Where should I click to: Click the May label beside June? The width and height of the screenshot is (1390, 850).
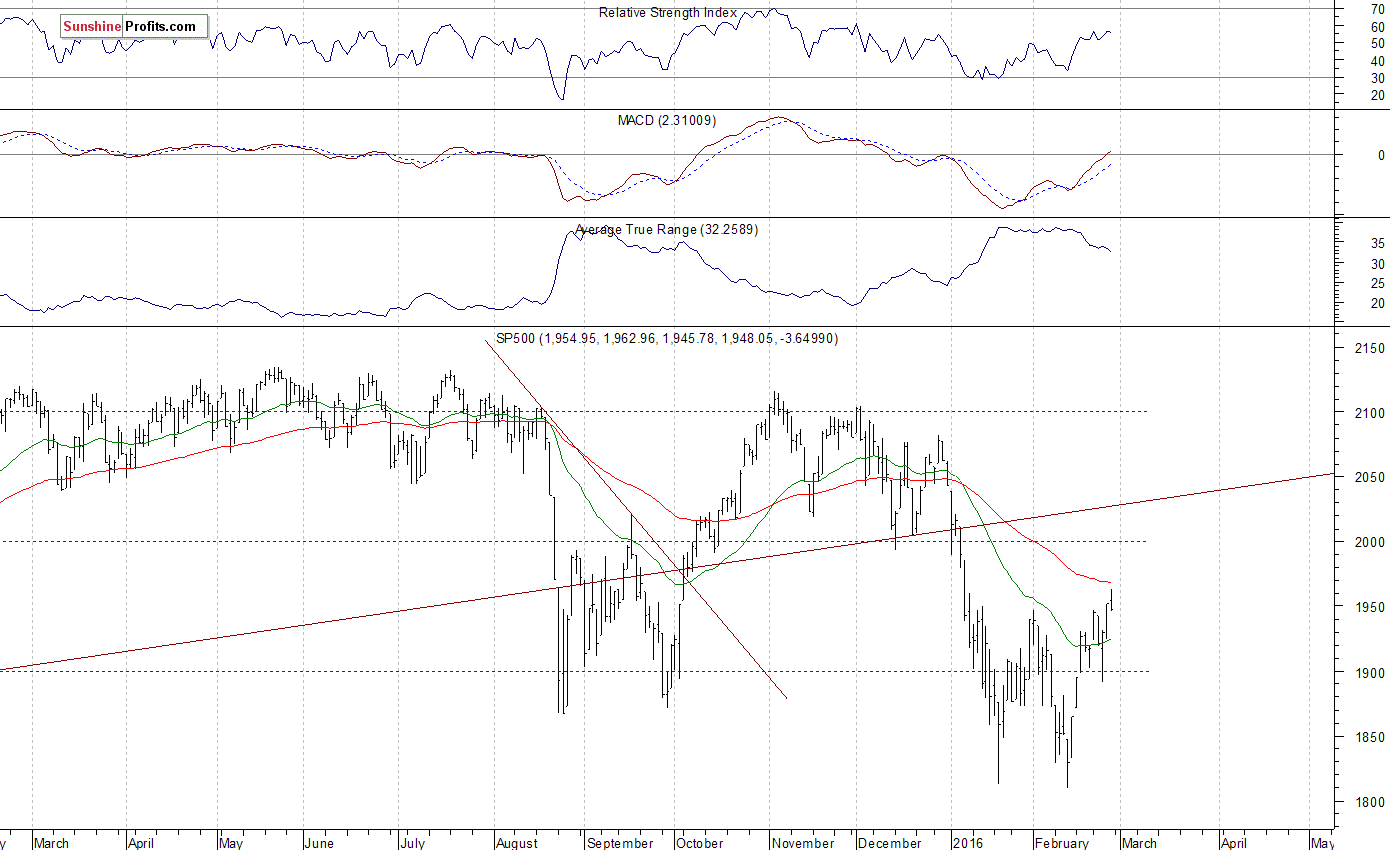click(x=231, y=843)
